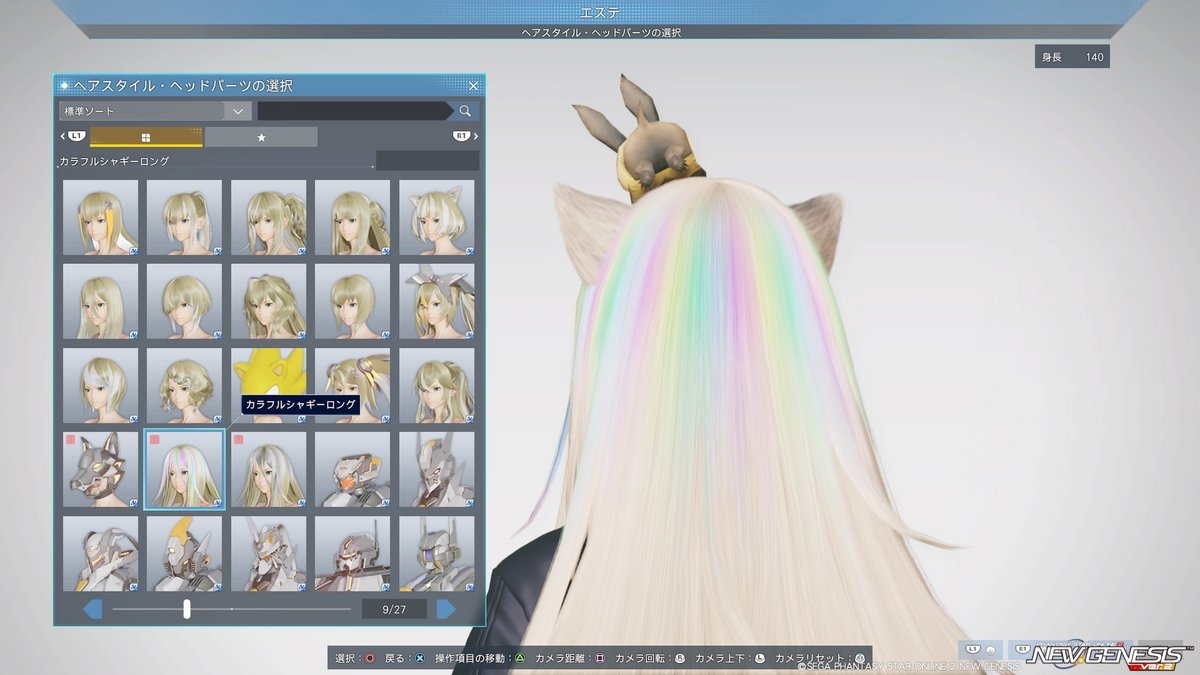Viewport: 1200px width, 675px height.
Task: Select twin tails with gold spike ornaments
Action: 352,386
